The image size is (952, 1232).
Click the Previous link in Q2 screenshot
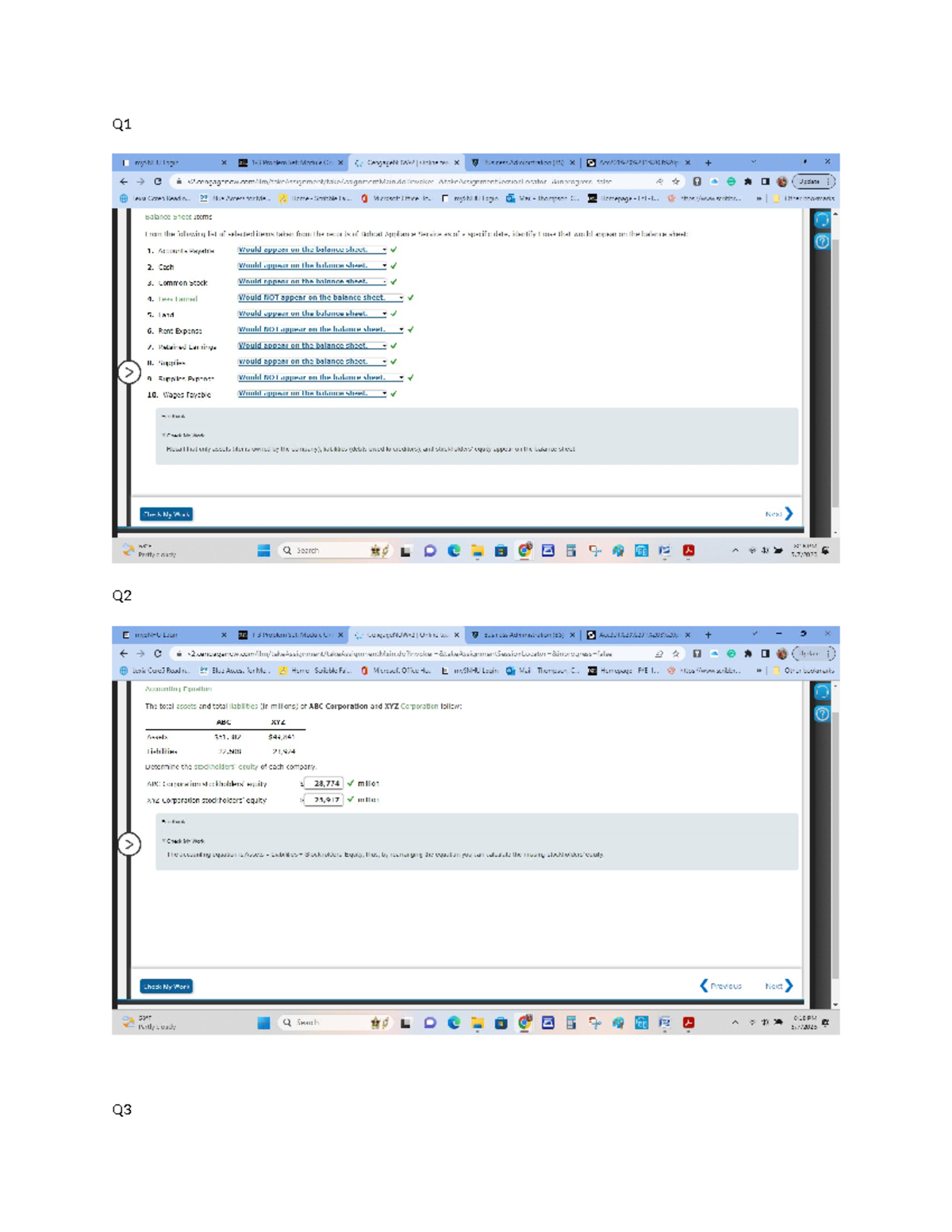(720, 986)
